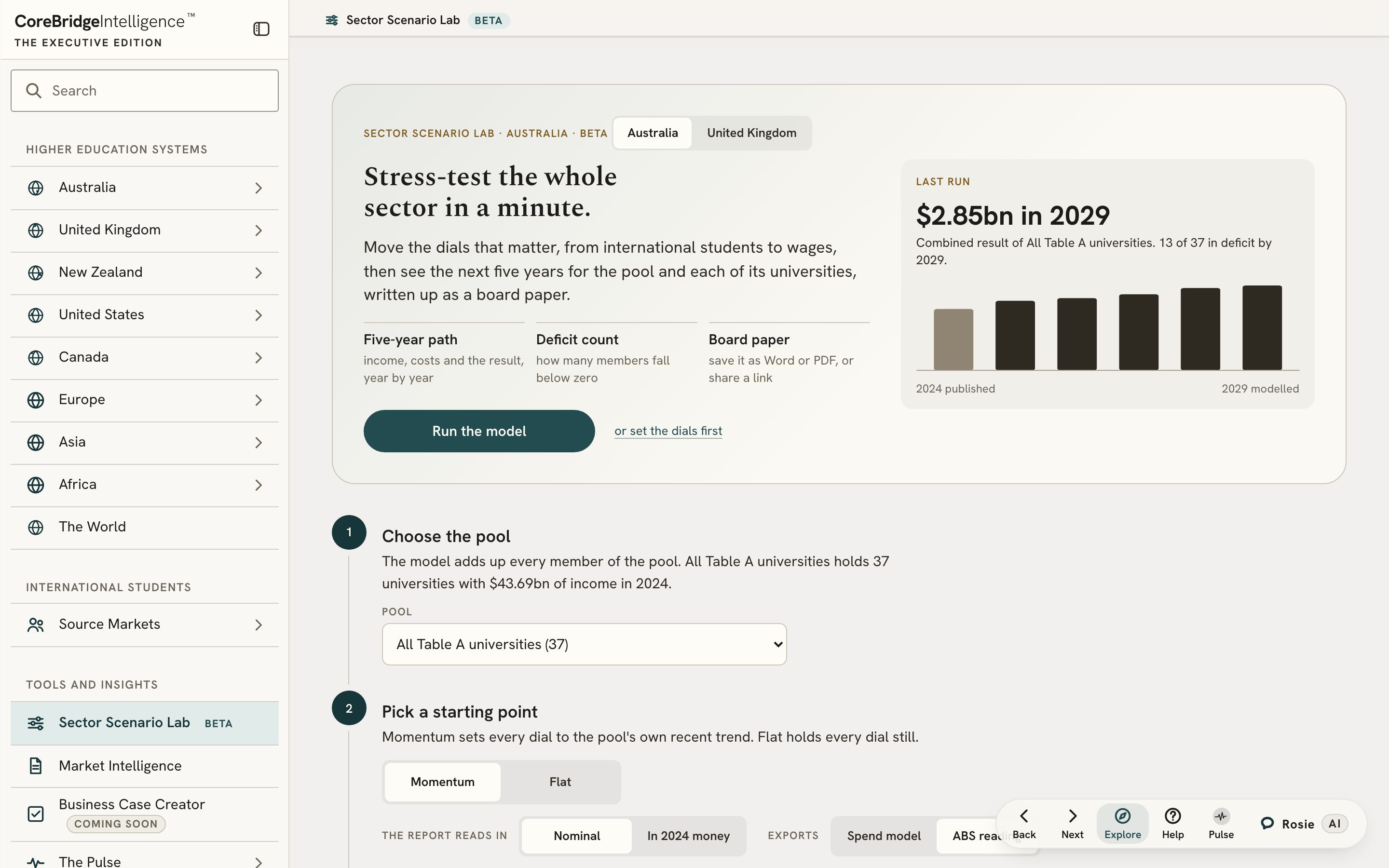1389x868 pixels.
Task: Go Back using the left arrow icon
Action: [1024, 816]
